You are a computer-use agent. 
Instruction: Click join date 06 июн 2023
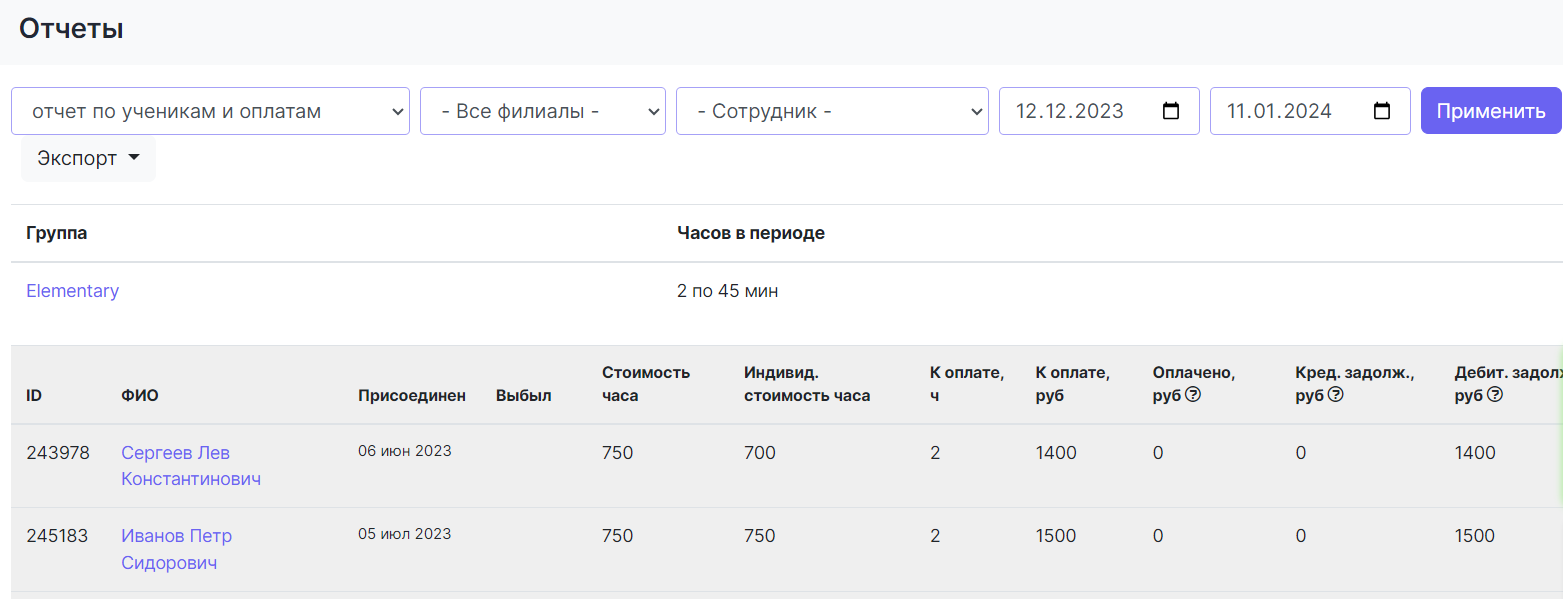405,451
